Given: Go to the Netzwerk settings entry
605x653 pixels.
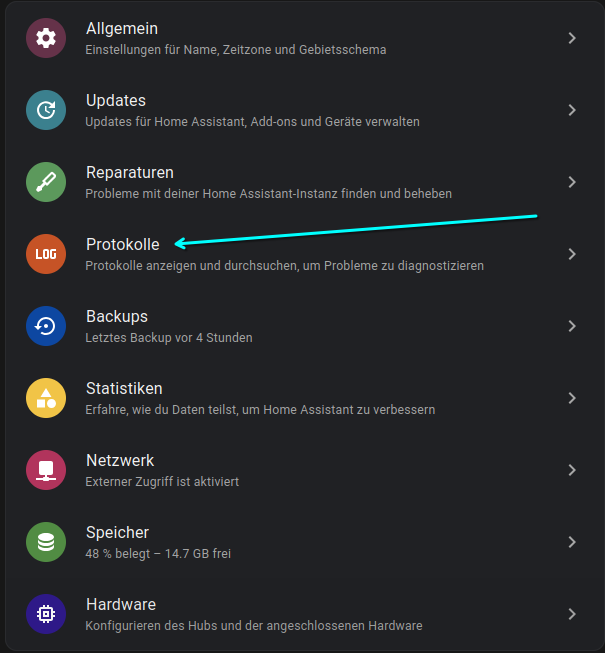Looking at the screenshot, I should point(120,461).
